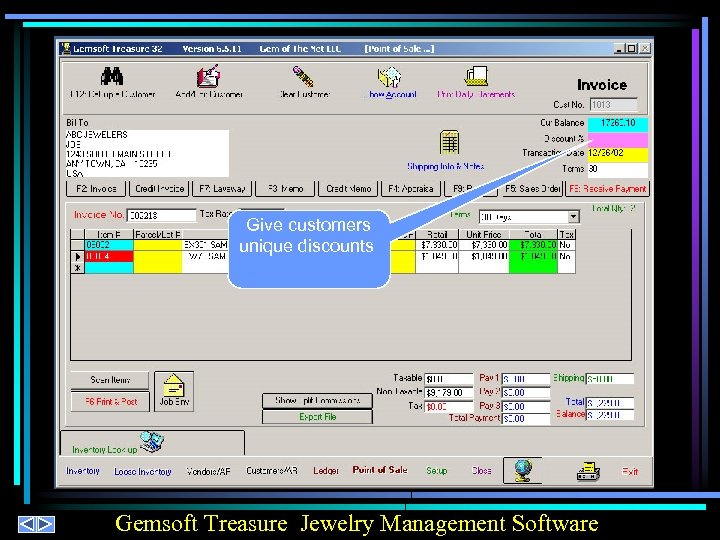Click the Taxable amount field
The height and width of the screenshot is (540, 720).
pyautogui.click(x=449, y=379)
